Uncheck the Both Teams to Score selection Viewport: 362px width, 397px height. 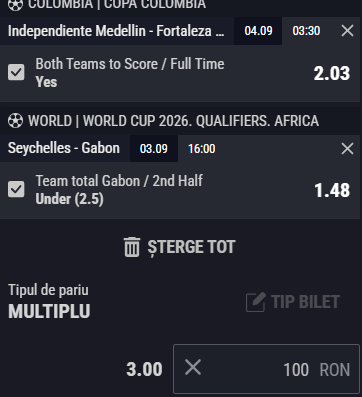(16, 72)
